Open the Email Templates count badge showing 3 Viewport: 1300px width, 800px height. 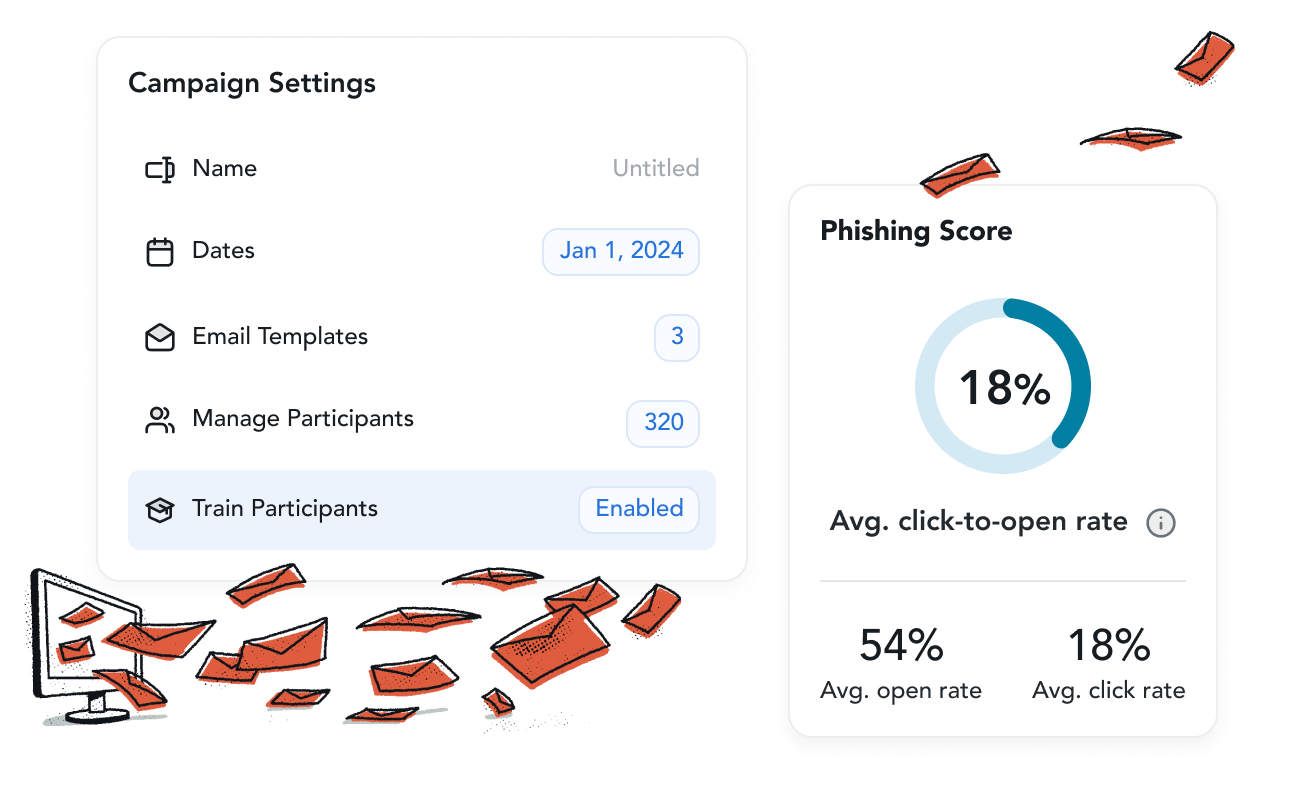[x=677, y=337]
